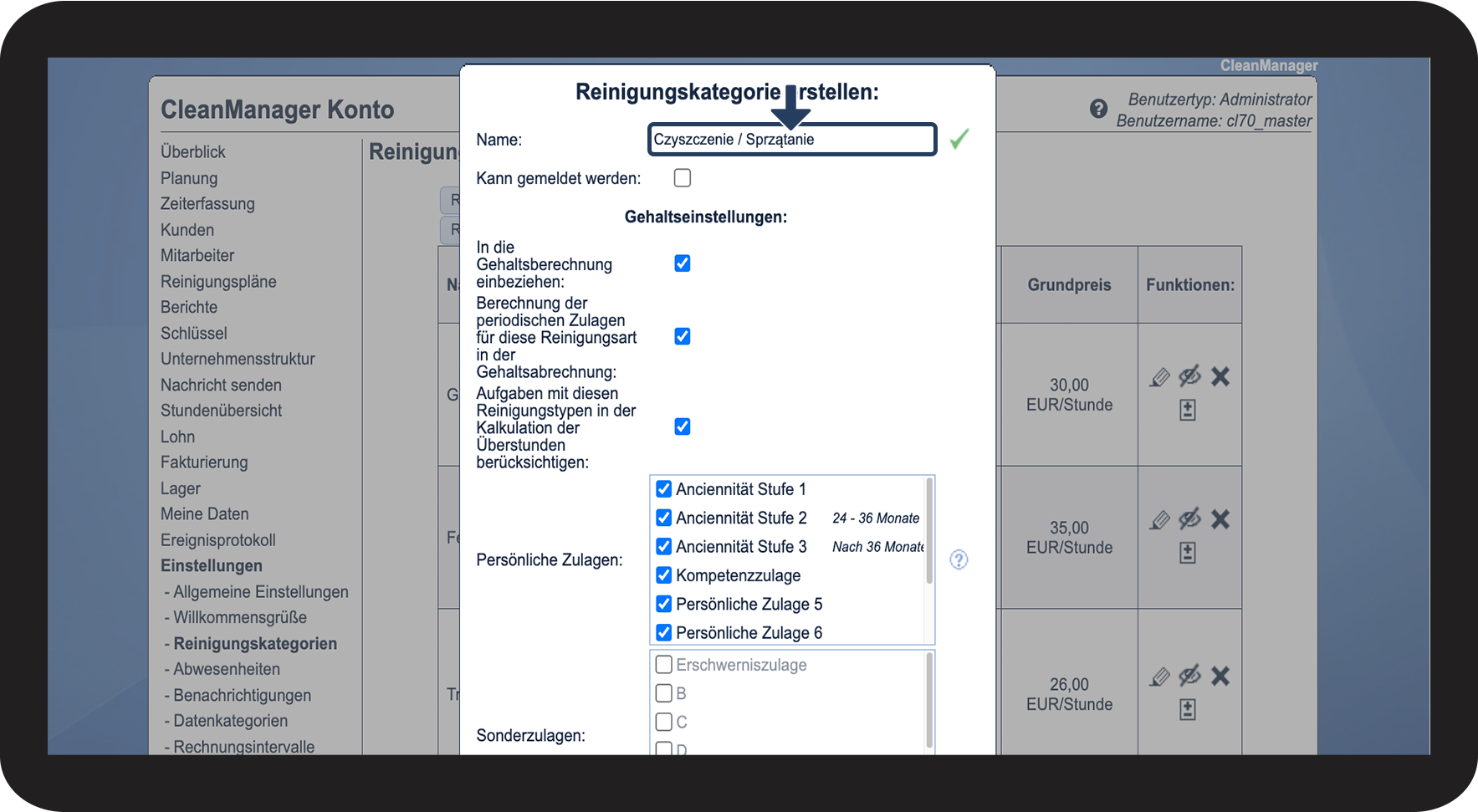This screenshot has width=1478, height=812.
Task: Open Reinigungskategorien in the settings submenu
Action: pyautogui.click(x=255, y=643)
